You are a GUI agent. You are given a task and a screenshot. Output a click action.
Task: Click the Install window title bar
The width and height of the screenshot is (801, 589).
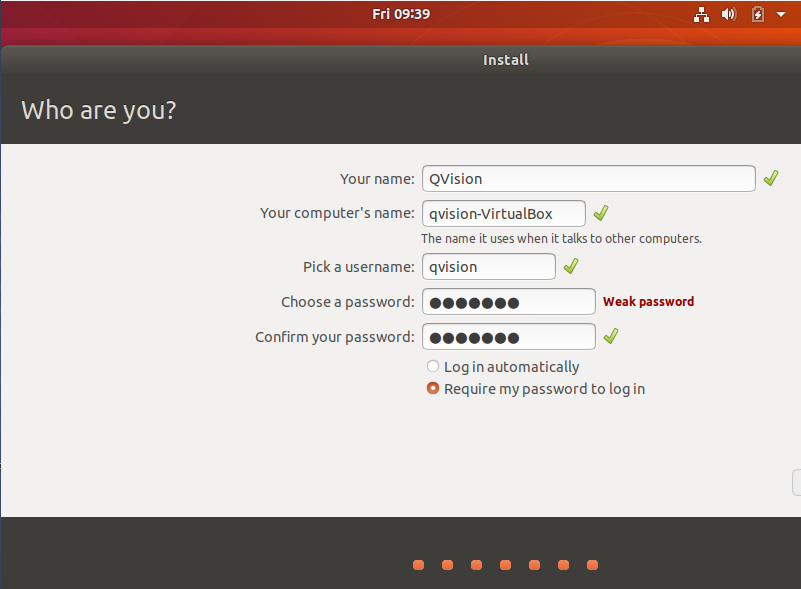505,60
